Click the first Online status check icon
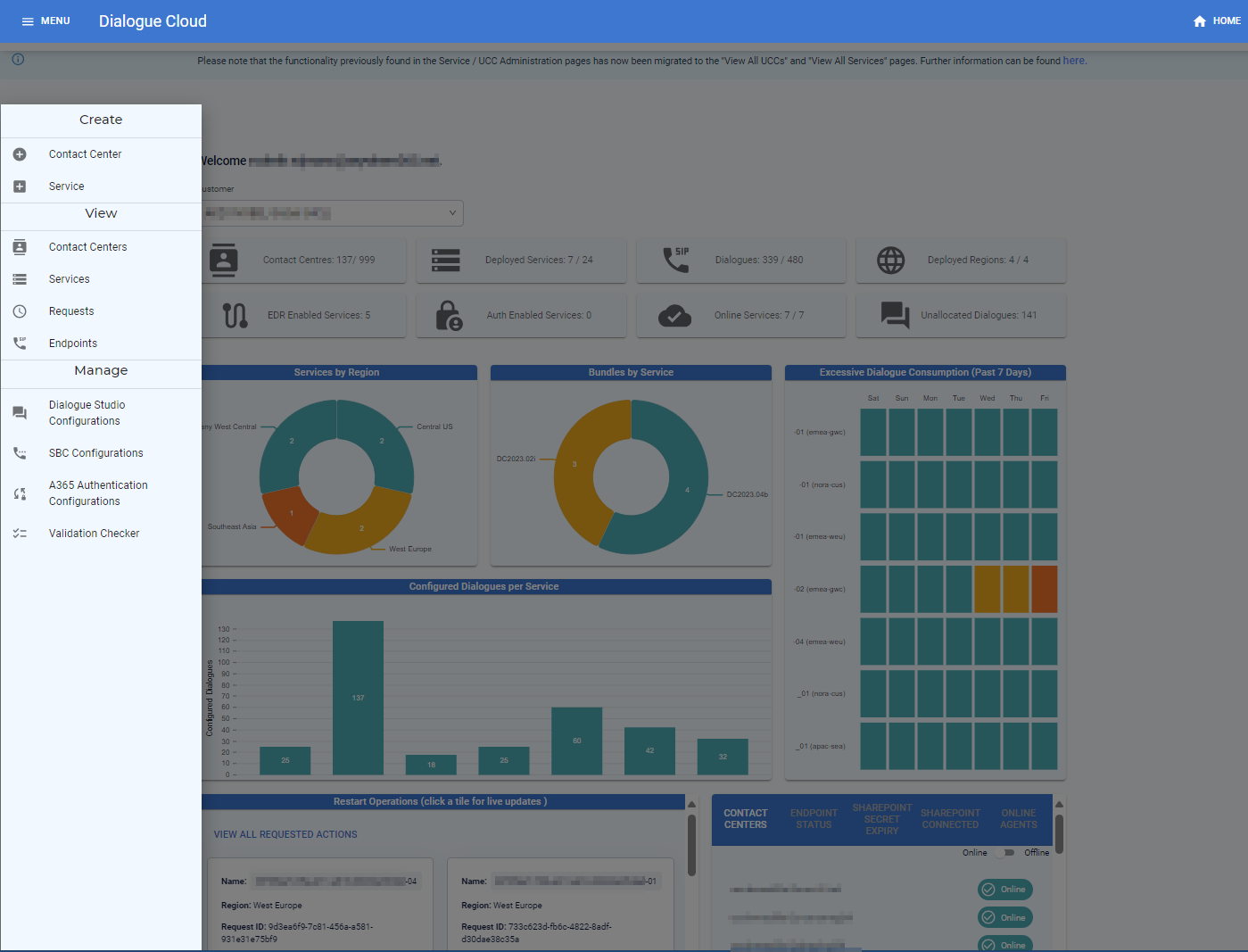This screenshot has height=952, width=1248. pos(988,890)
